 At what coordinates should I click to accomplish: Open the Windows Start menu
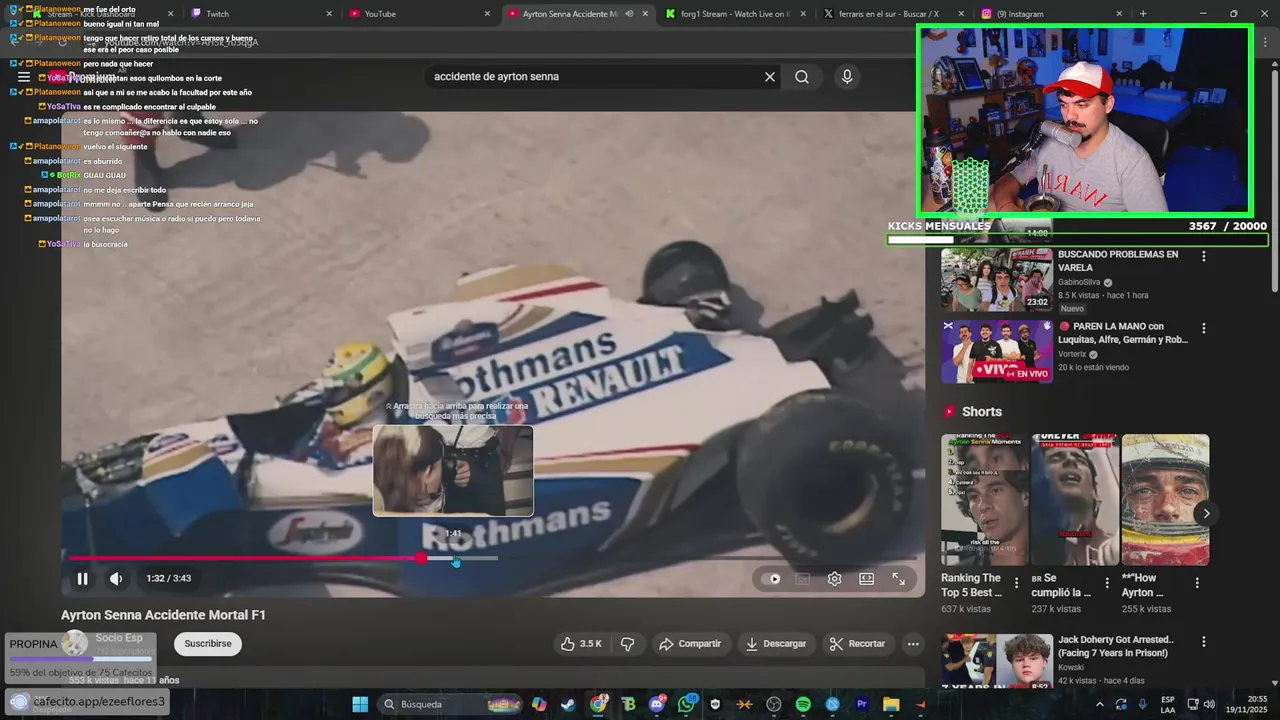point(360,704)
